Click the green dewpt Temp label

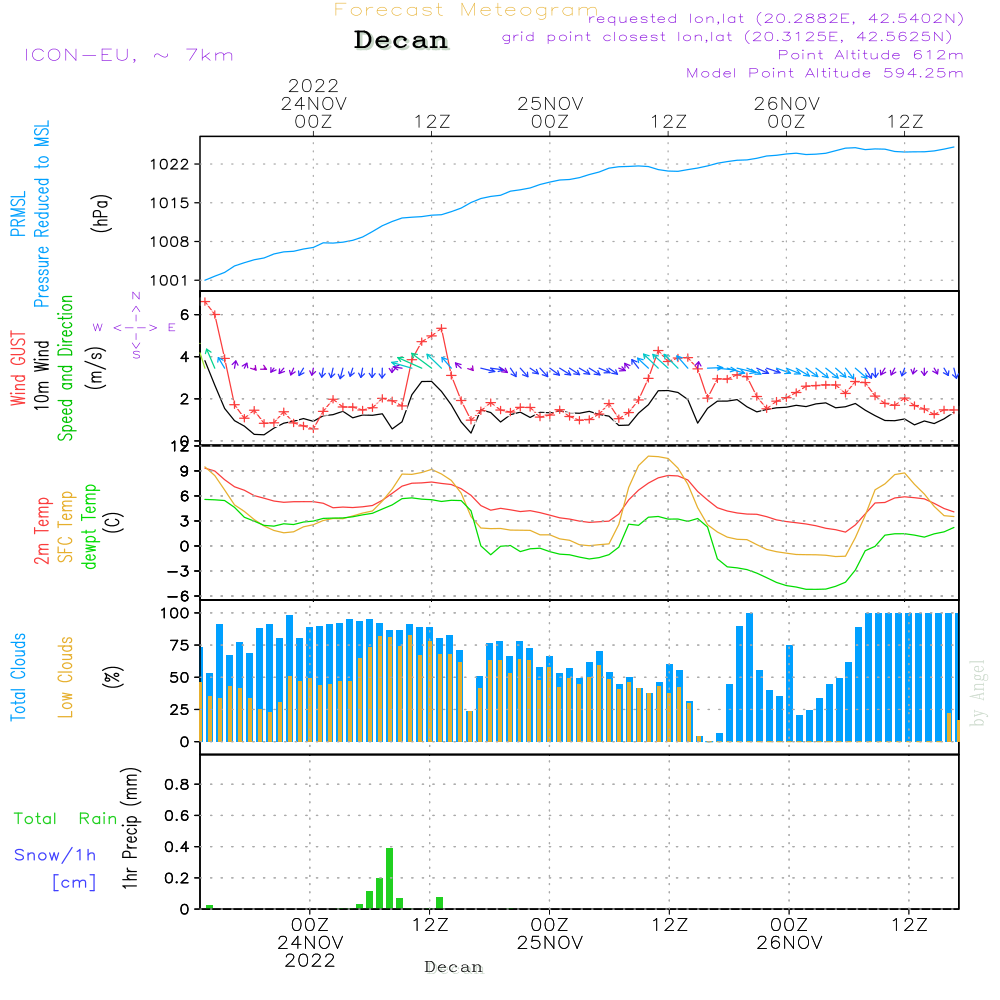90,527
